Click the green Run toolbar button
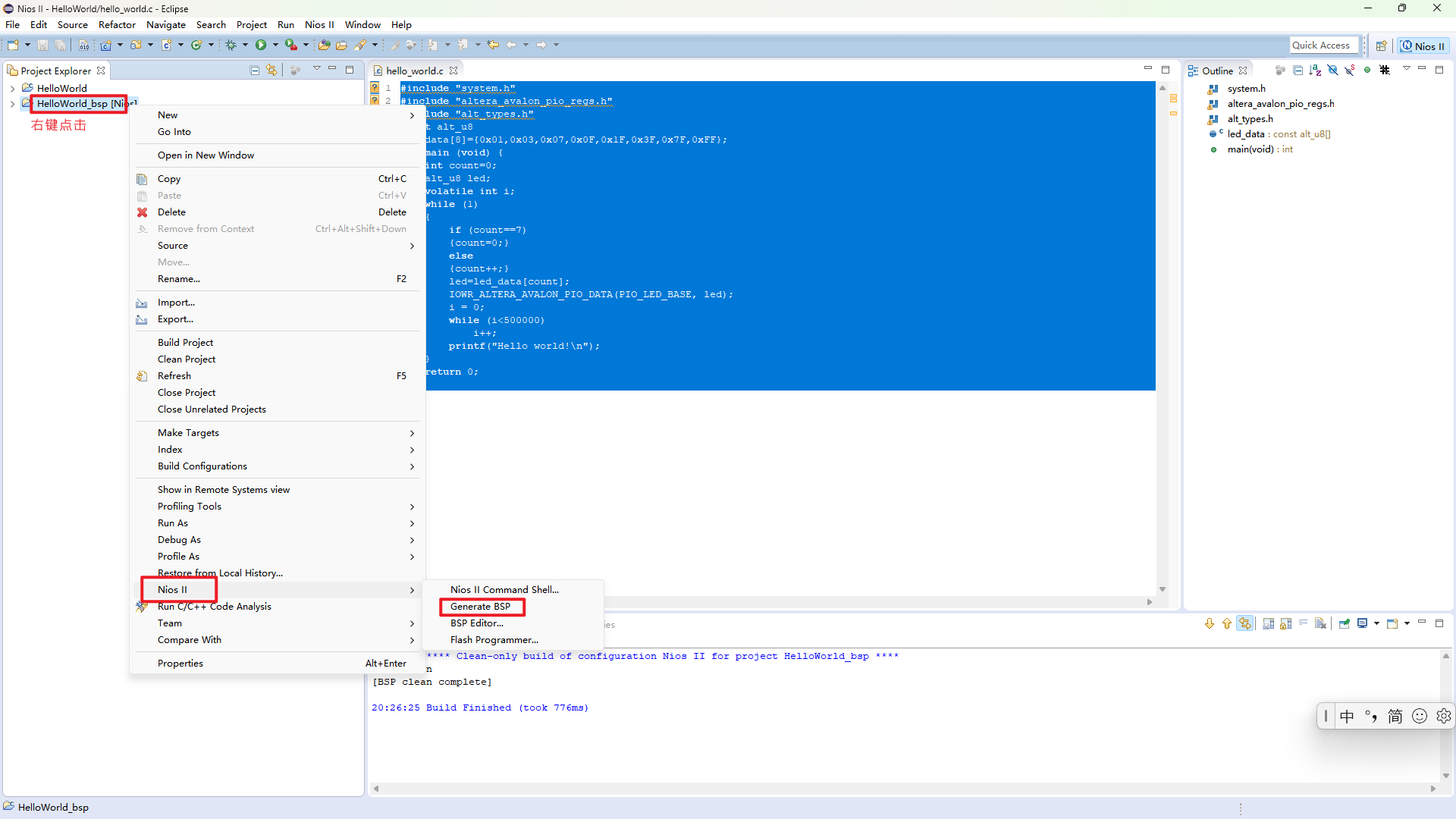This screenshot has width=1456, height=819. (261, 45)
